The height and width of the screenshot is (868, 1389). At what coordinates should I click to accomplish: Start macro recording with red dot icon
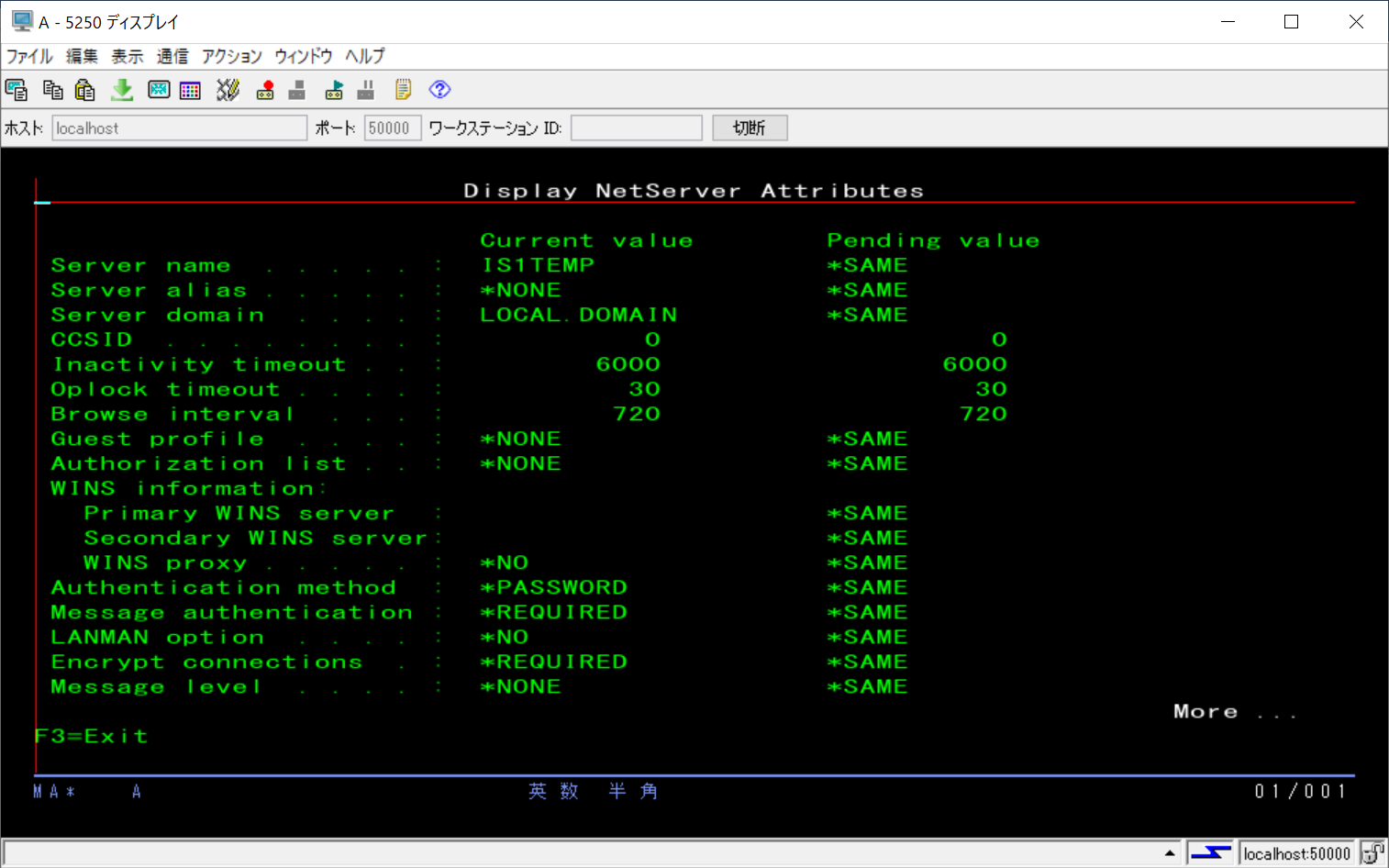265,90
